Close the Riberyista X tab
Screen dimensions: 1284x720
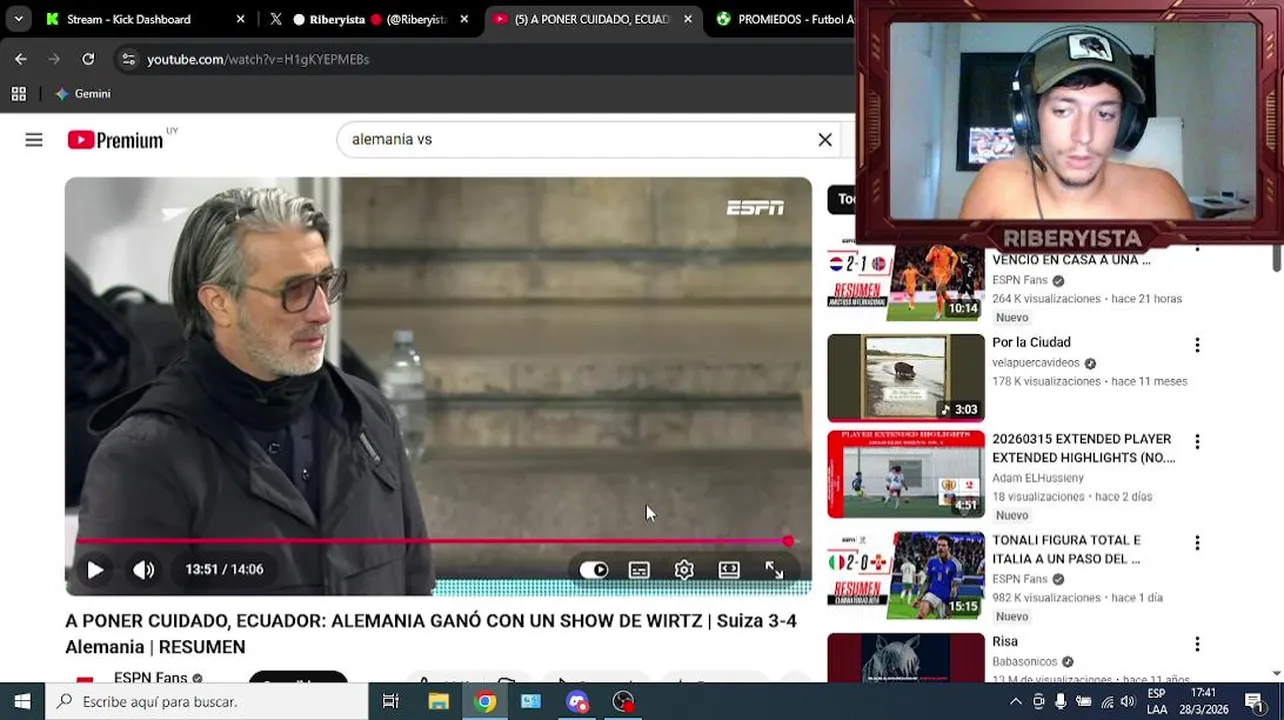[x=464, y=19]
